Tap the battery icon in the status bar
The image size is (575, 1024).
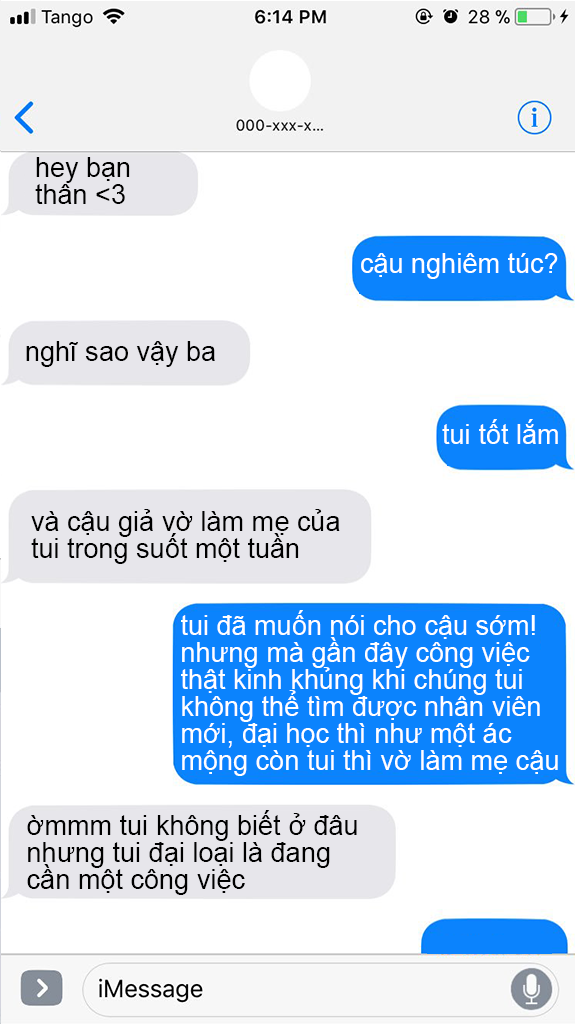pyautogui.click(x=534, y=18)
